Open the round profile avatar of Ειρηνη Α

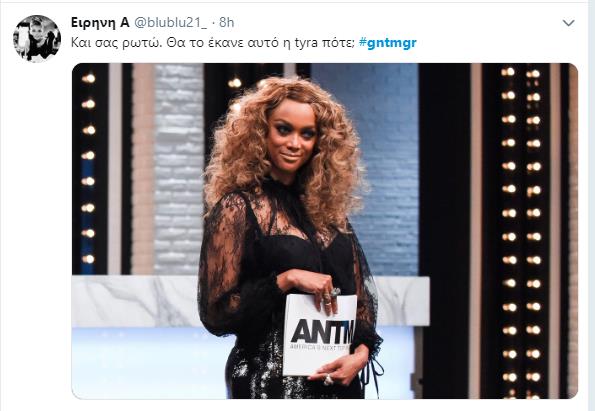coord(37,39)
